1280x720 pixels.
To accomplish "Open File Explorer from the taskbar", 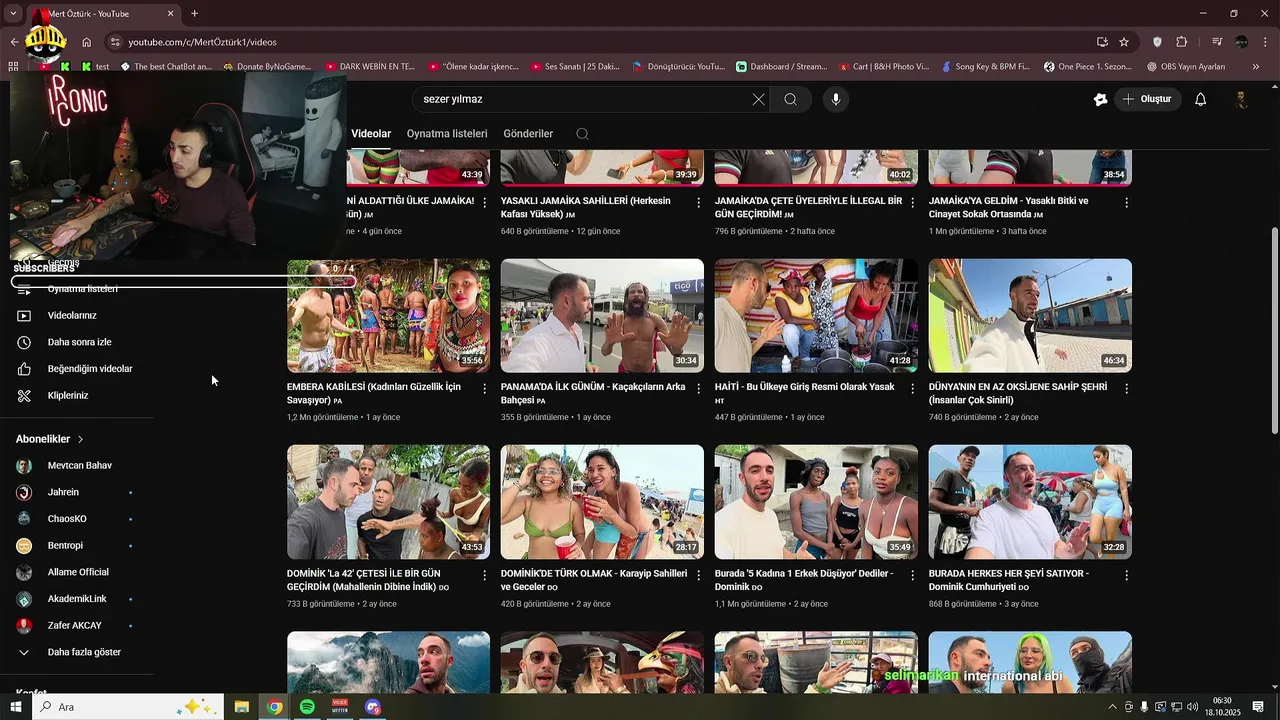I will pyautogui.click(x=242, y=707).
